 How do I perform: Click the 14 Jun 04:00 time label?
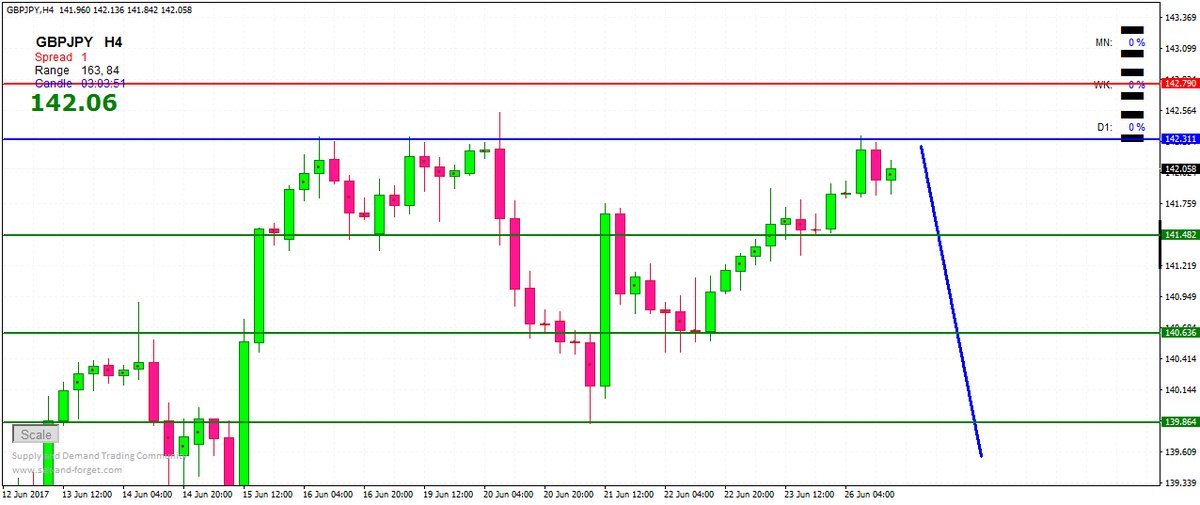[149, 494]
